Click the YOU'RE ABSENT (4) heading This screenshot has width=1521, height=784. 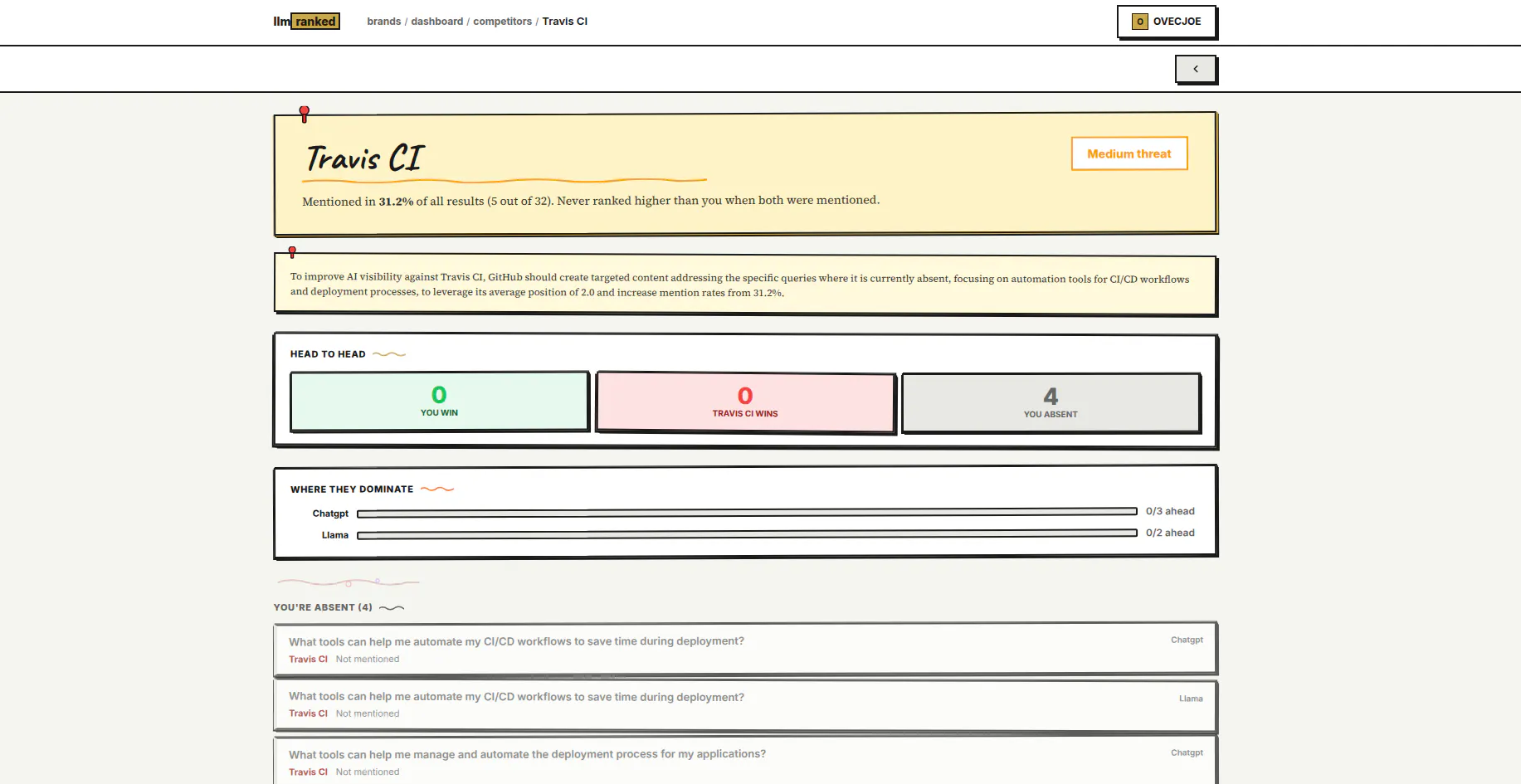(x=323, y=607)
